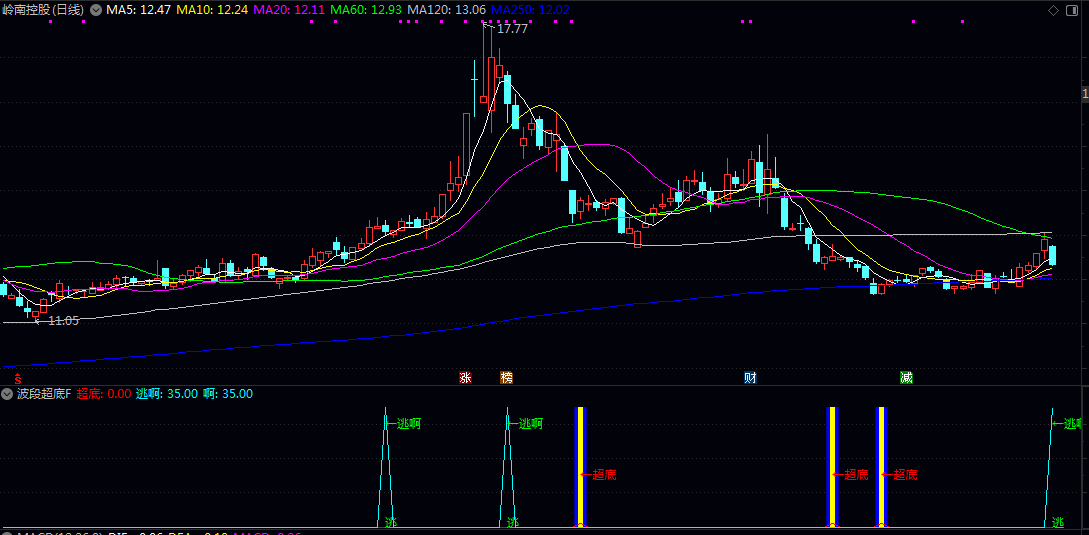Click the MA20: 12.11 label
The image size is (1089, 535).
click(x=290, y=10)
